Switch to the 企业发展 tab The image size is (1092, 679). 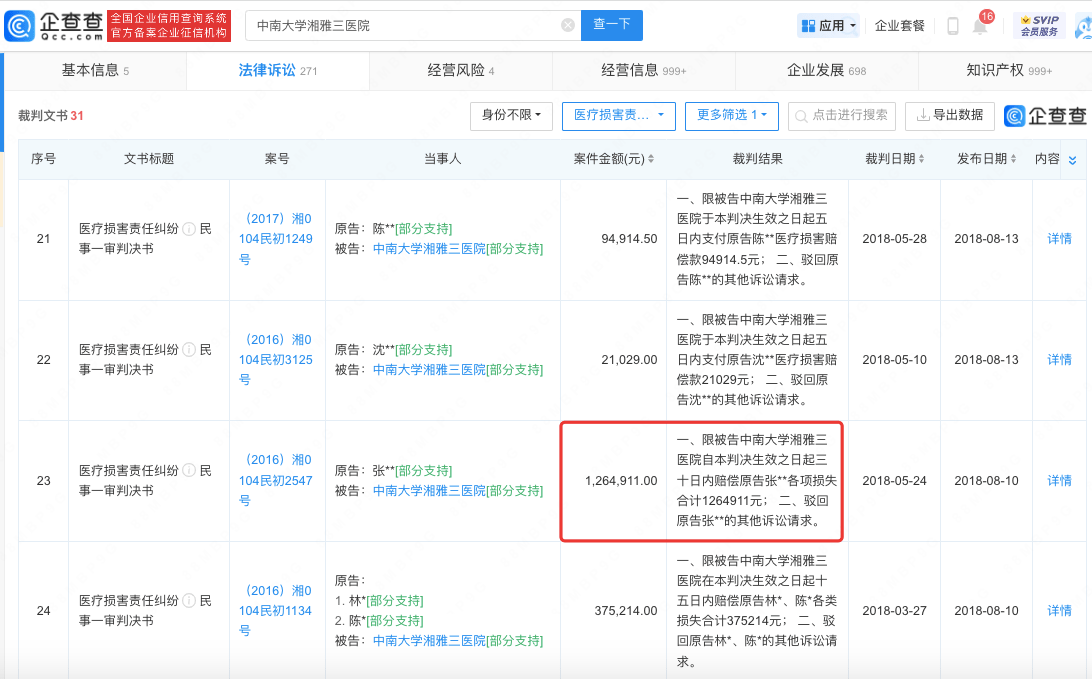coord(827,70)
